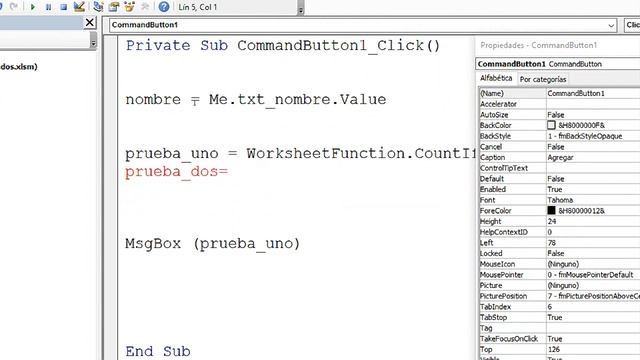640x360 pixels.
Task: Select the Accelerator property row
Action: pyautogui.click(x=560, y=104)
